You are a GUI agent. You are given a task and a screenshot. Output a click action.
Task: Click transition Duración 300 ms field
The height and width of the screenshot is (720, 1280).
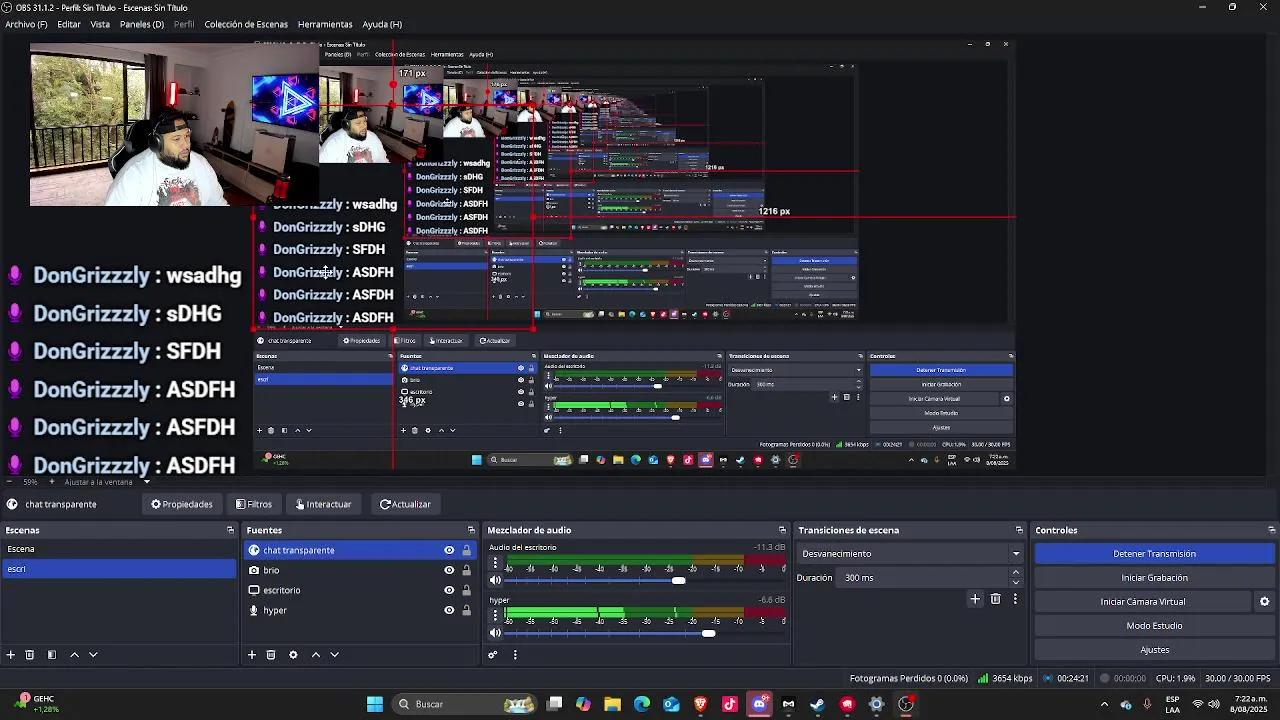pos(925,578)
